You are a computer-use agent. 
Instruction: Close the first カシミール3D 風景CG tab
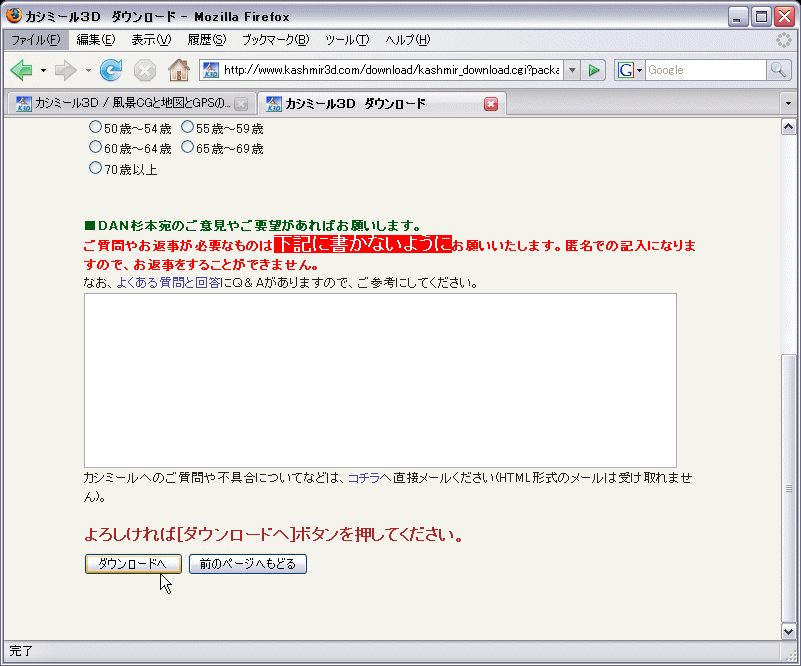pyautogui.click(x=241, y=104)
